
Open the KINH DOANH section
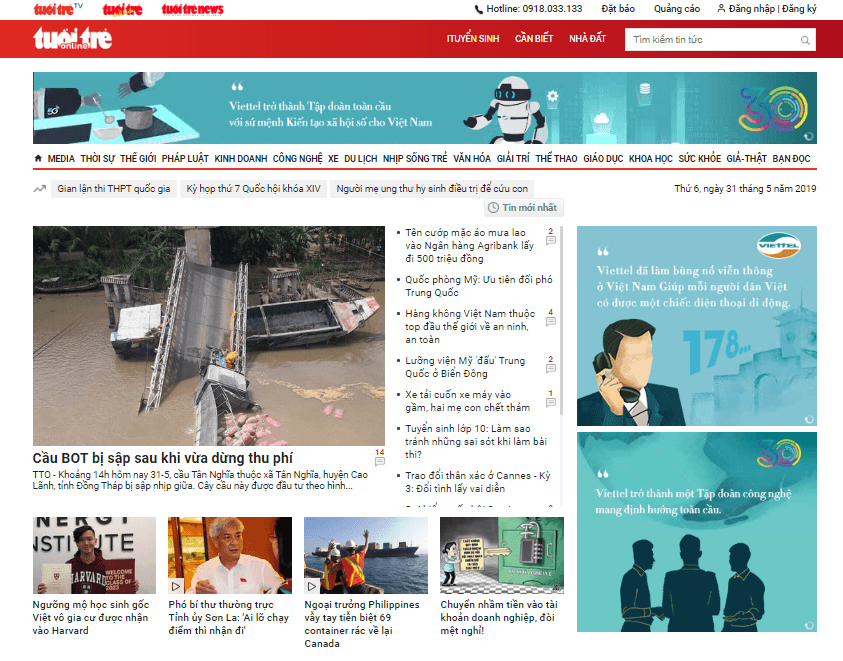241,159
